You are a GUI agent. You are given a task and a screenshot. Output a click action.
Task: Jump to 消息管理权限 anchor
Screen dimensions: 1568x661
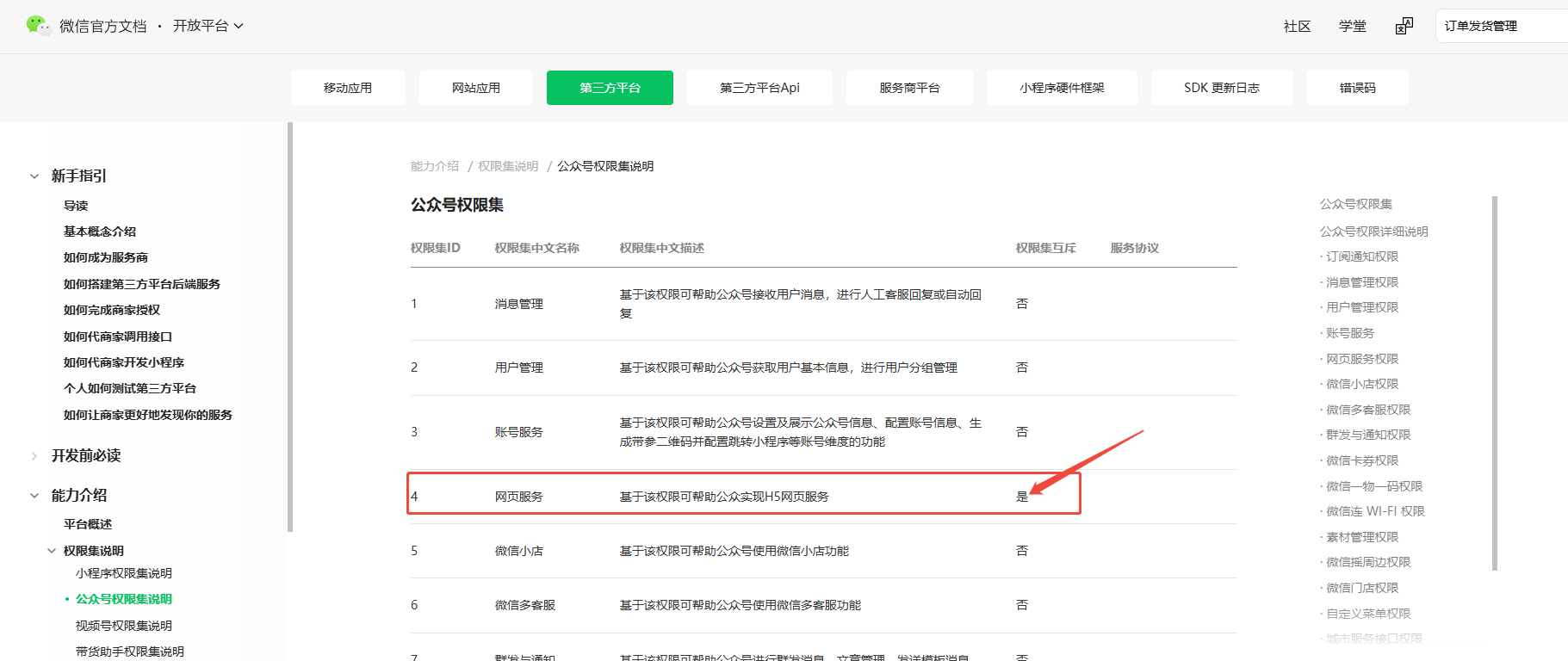tap(1362, 282)
